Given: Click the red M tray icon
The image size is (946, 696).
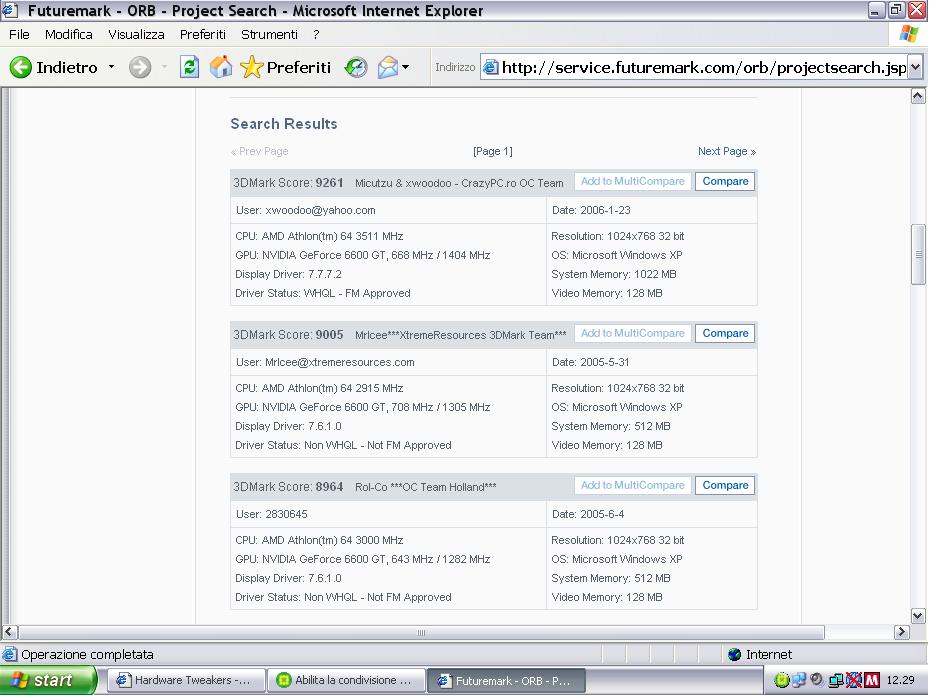Looking at the screenshot, I should coord(872,680).
